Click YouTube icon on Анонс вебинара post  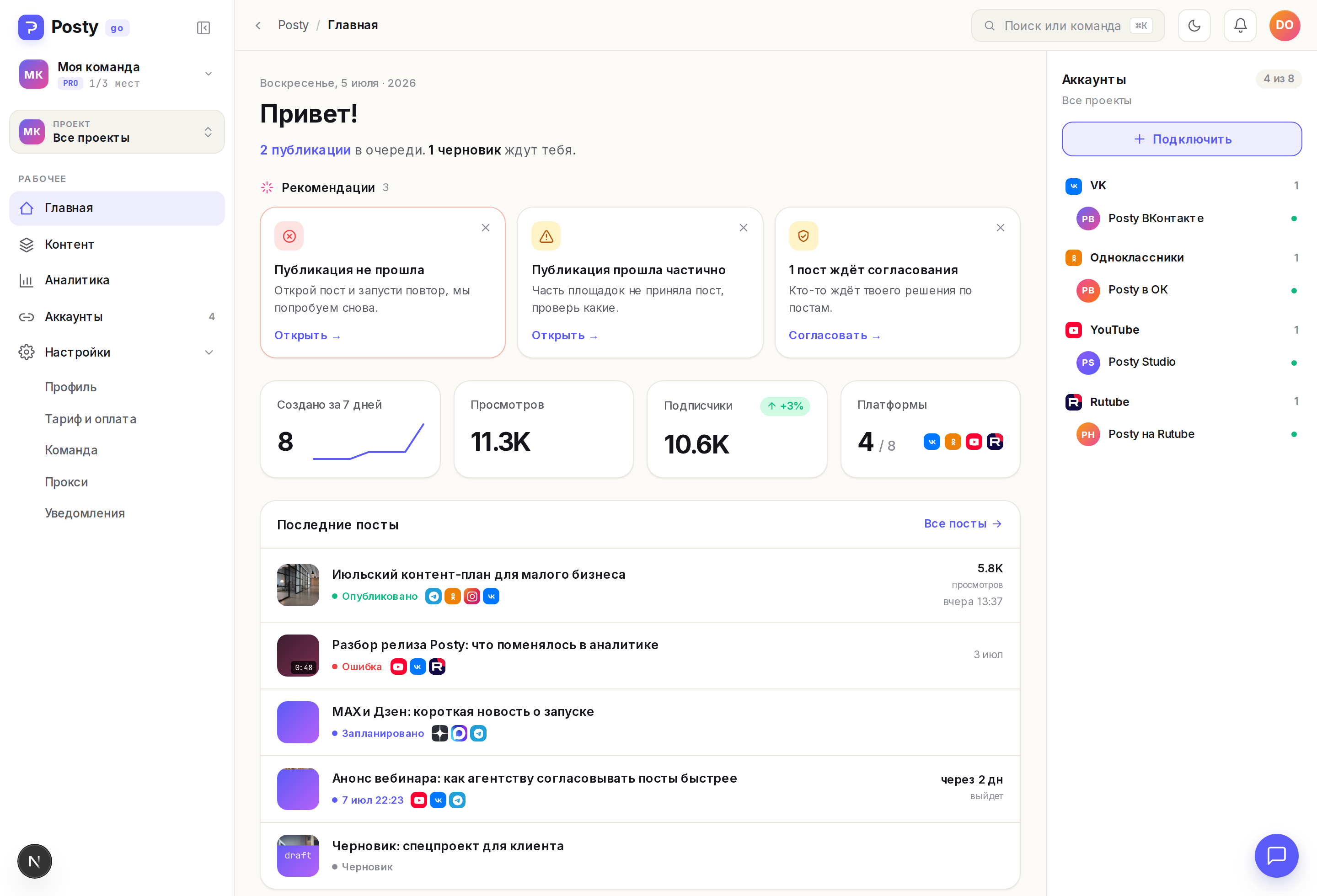click(419, 800)
